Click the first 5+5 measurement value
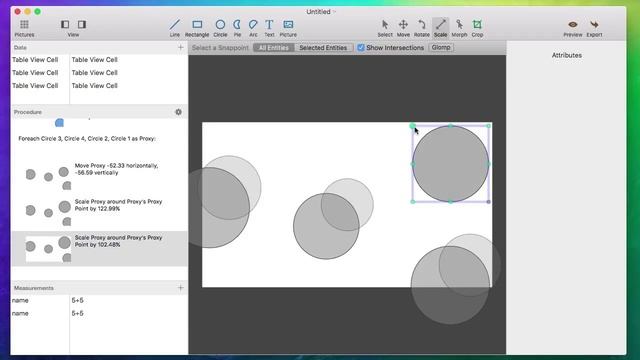Screen dimensions: 640x360 pos(78,300)
